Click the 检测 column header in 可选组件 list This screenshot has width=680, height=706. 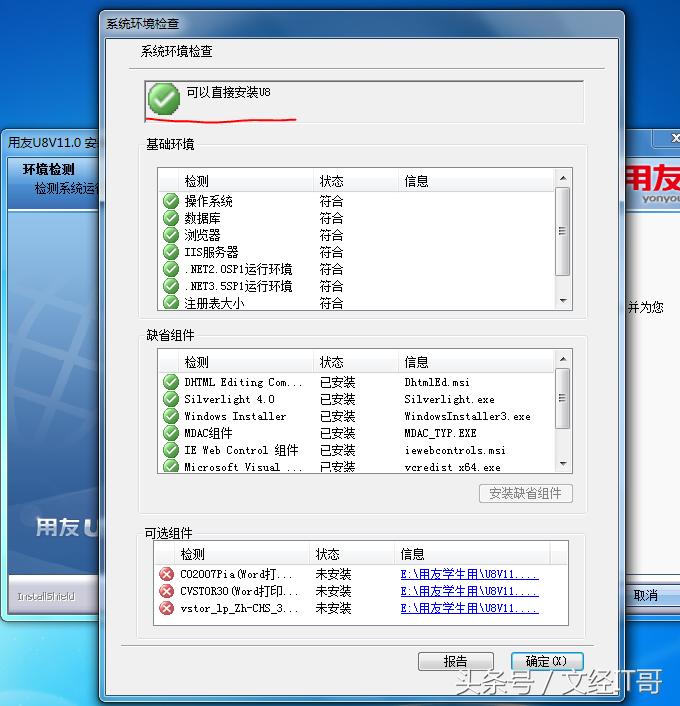(242, 554)
